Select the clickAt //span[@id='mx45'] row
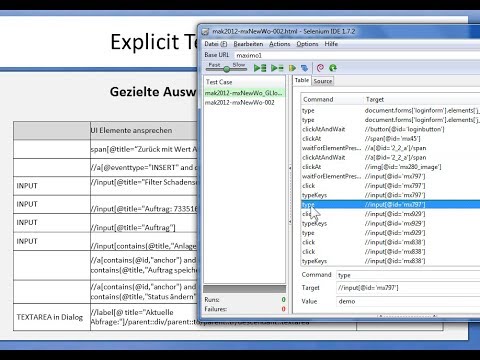 point(390,139)
